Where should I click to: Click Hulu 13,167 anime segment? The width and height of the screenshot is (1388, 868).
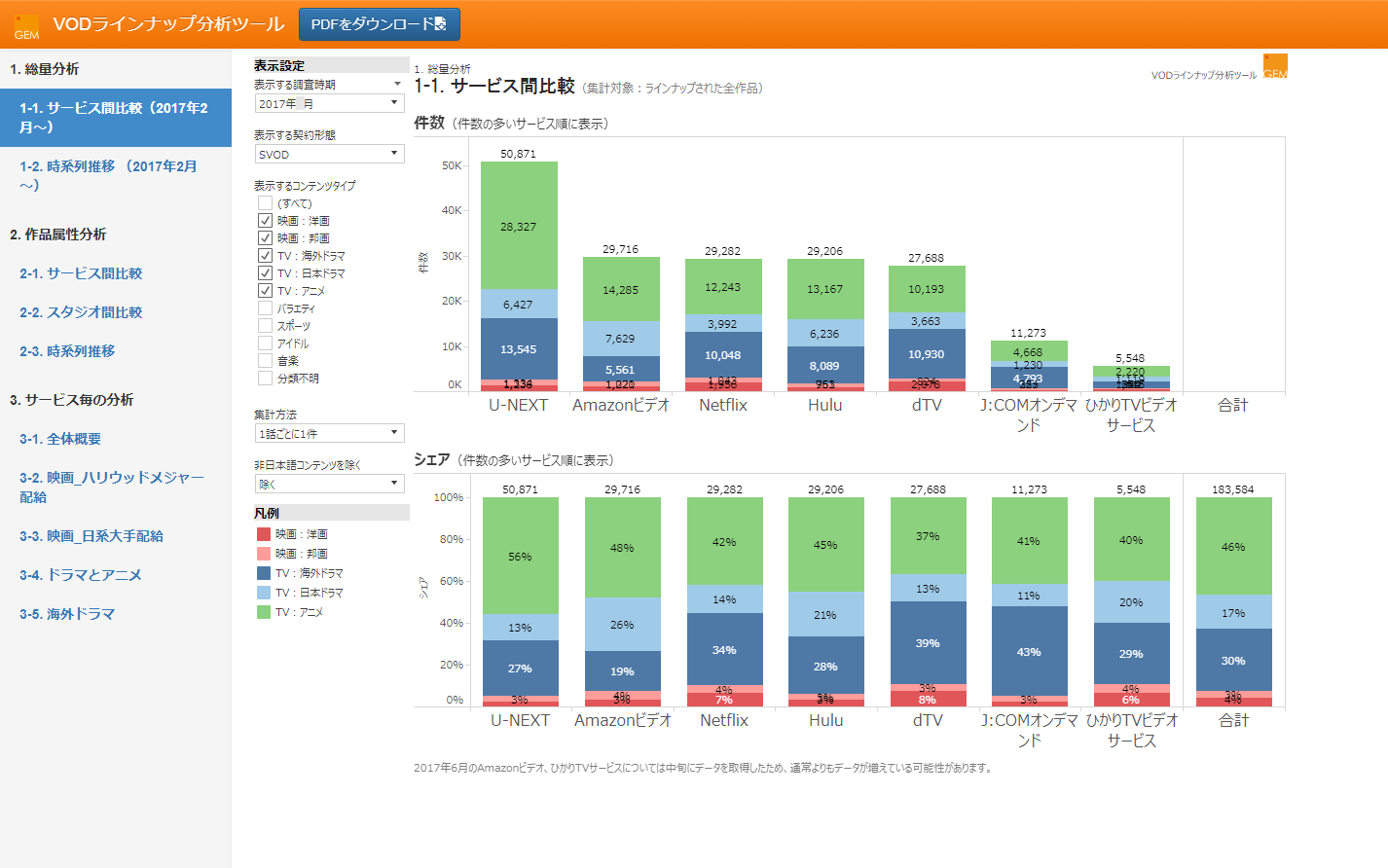(825, 289)
